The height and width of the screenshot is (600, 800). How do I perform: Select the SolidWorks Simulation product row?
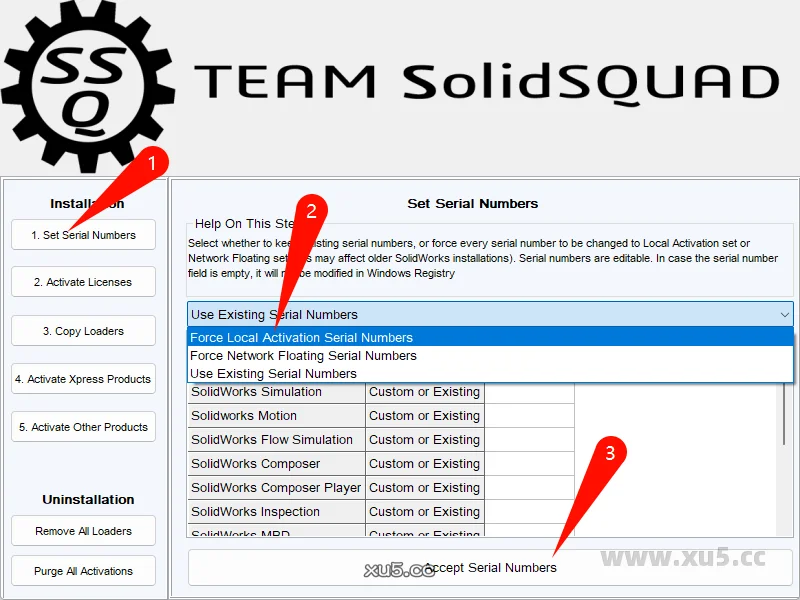pos(257,392)
